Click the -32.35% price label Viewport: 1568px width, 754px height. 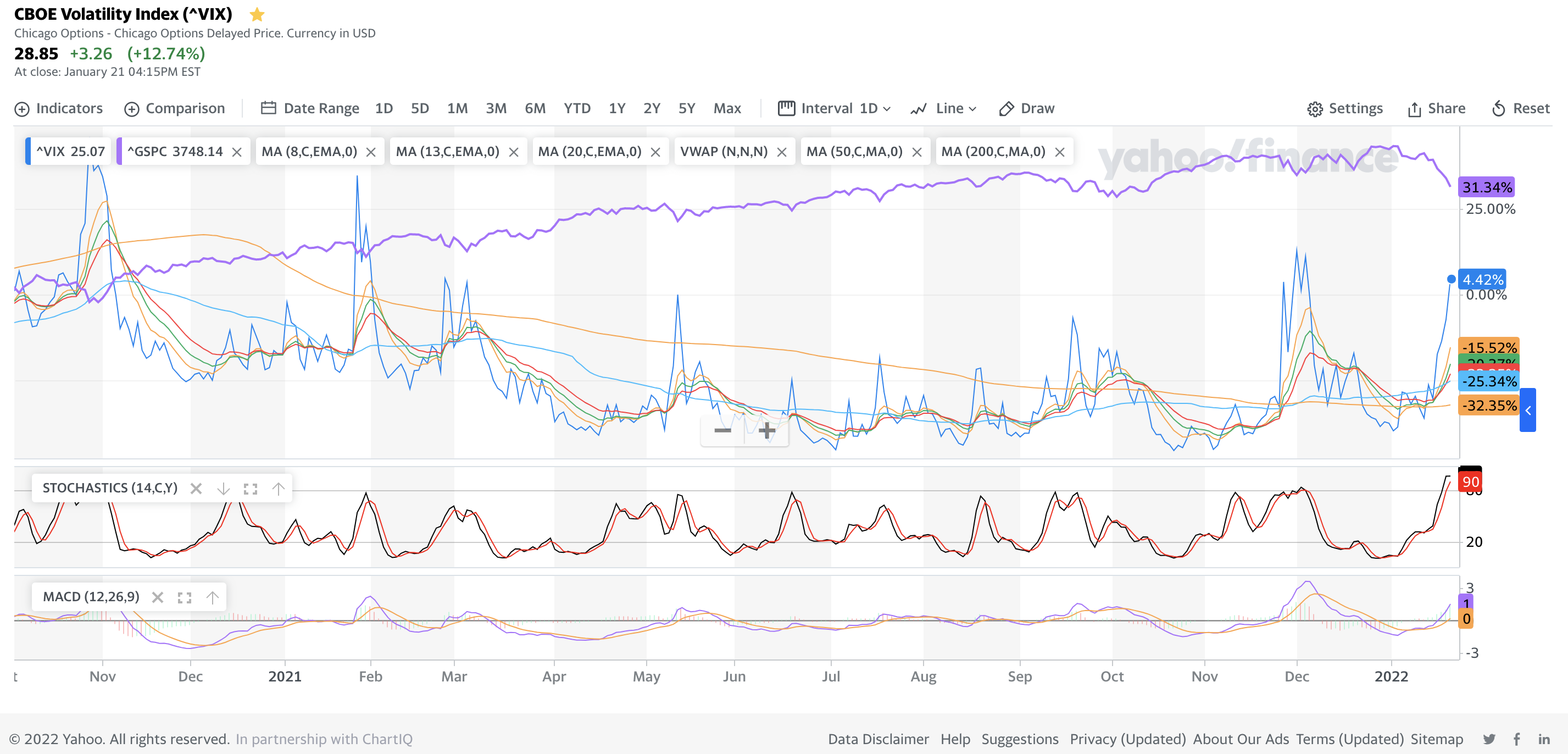coord(1488,405)
